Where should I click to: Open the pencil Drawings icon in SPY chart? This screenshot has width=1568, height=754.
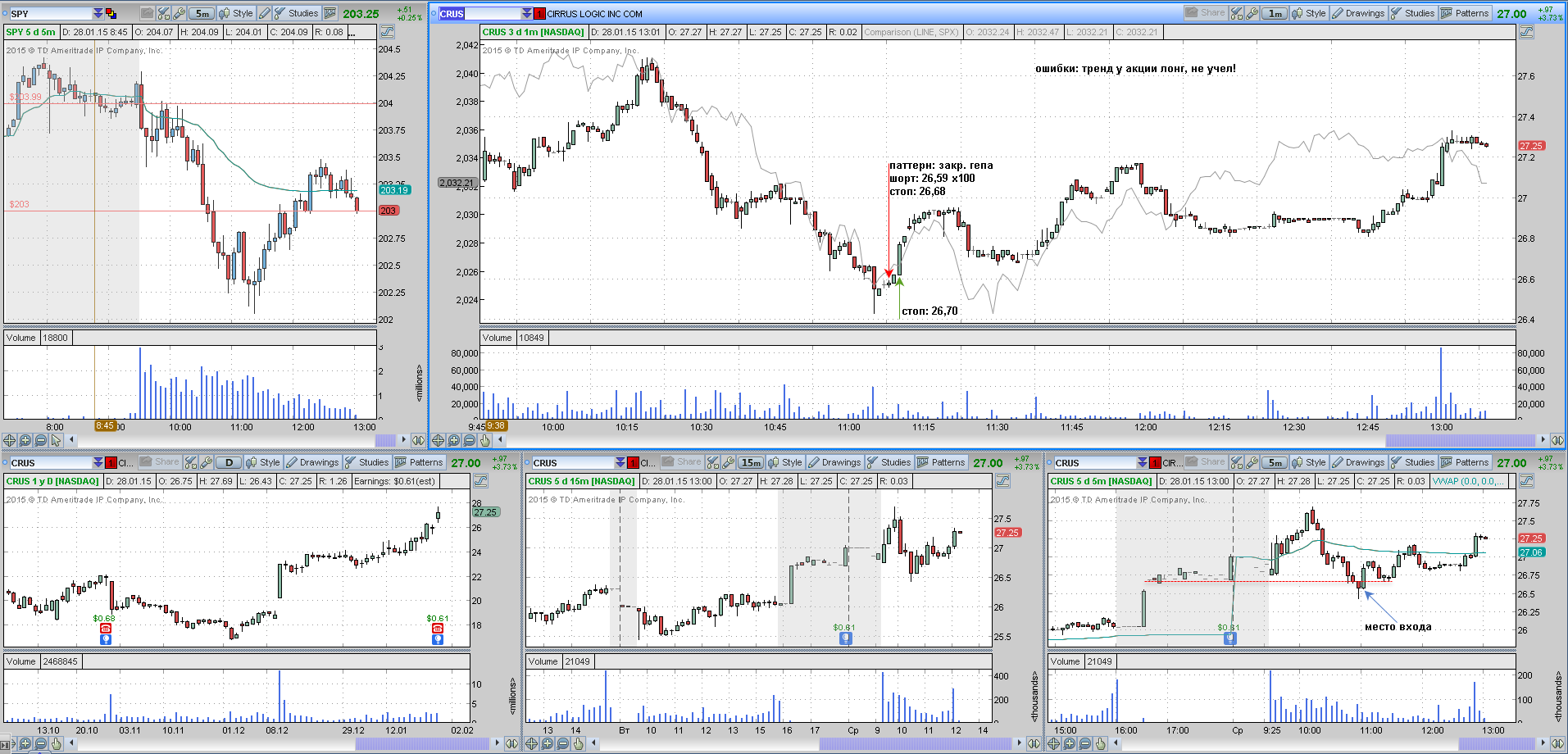264,13
